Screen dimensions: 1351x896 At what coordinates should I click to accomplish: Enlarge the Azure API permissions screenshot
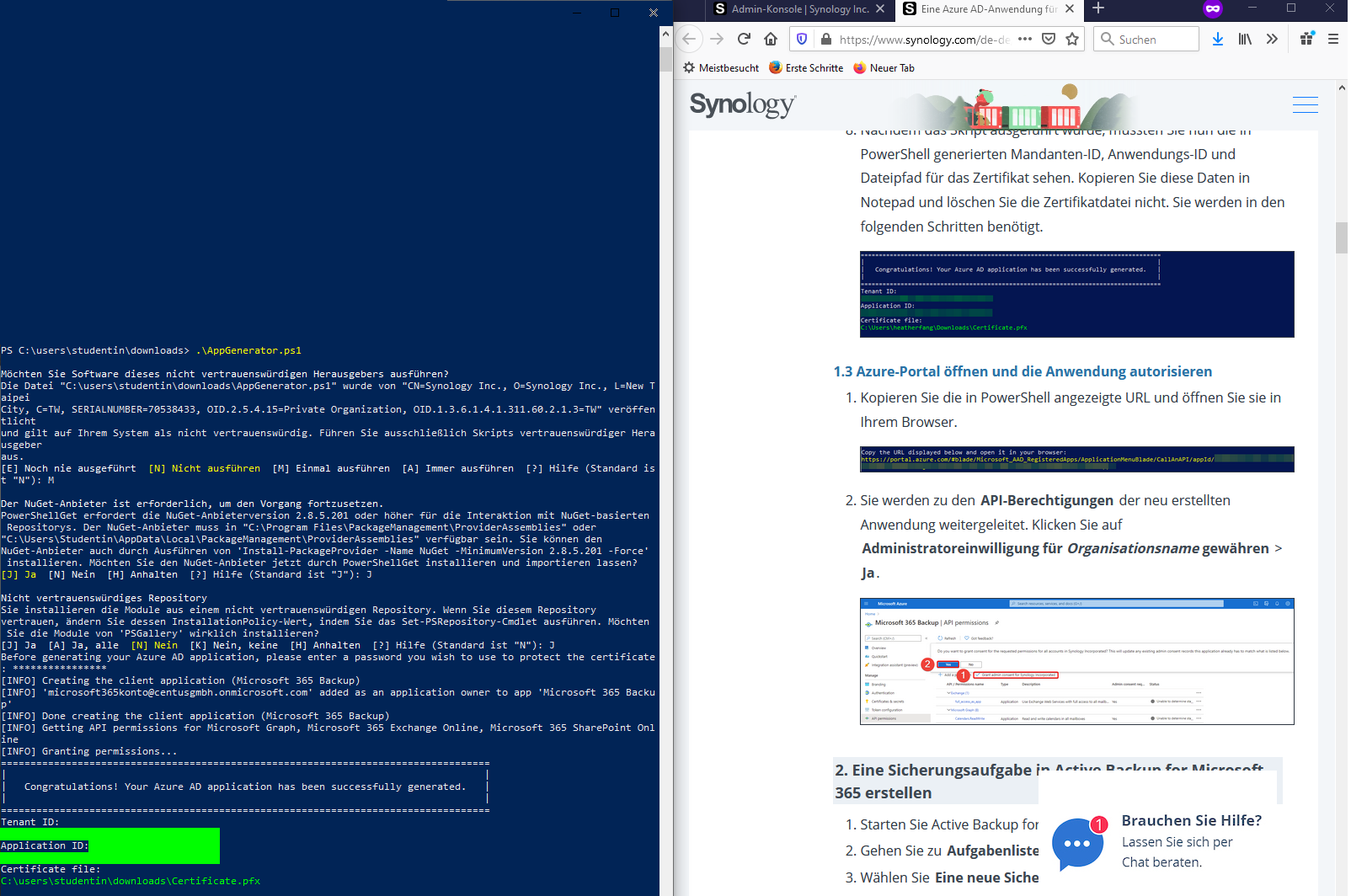(1076, 662)
